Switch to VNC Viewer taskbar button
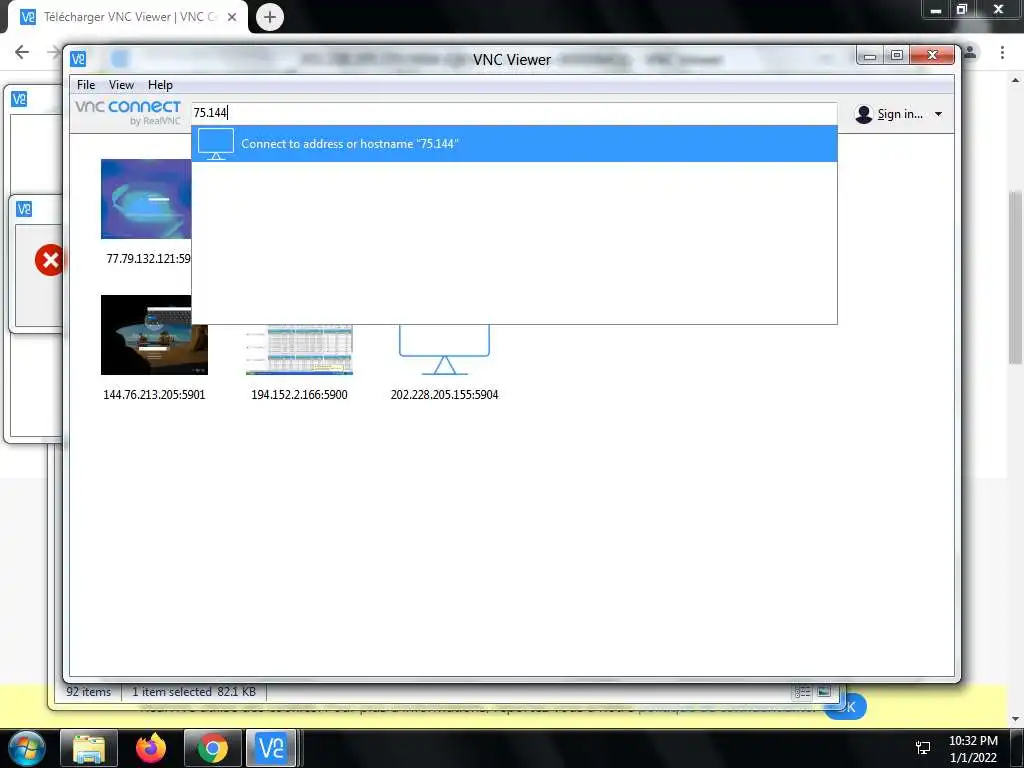Viewport: 1024px width, 768px height. (271, 748)
